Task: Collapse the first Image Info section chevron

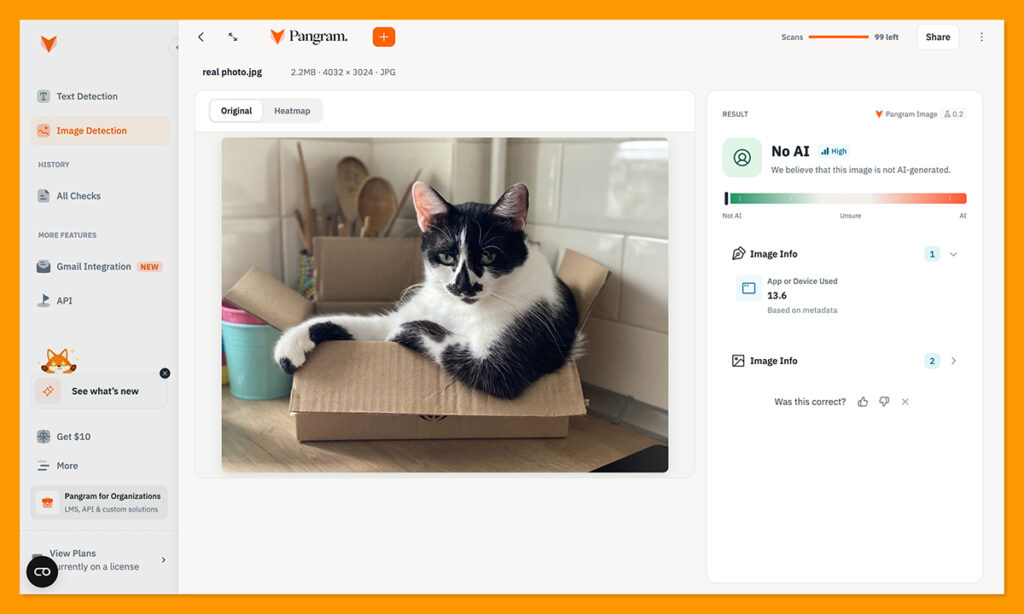Action: pyautogui.click(x=953, y=254)
